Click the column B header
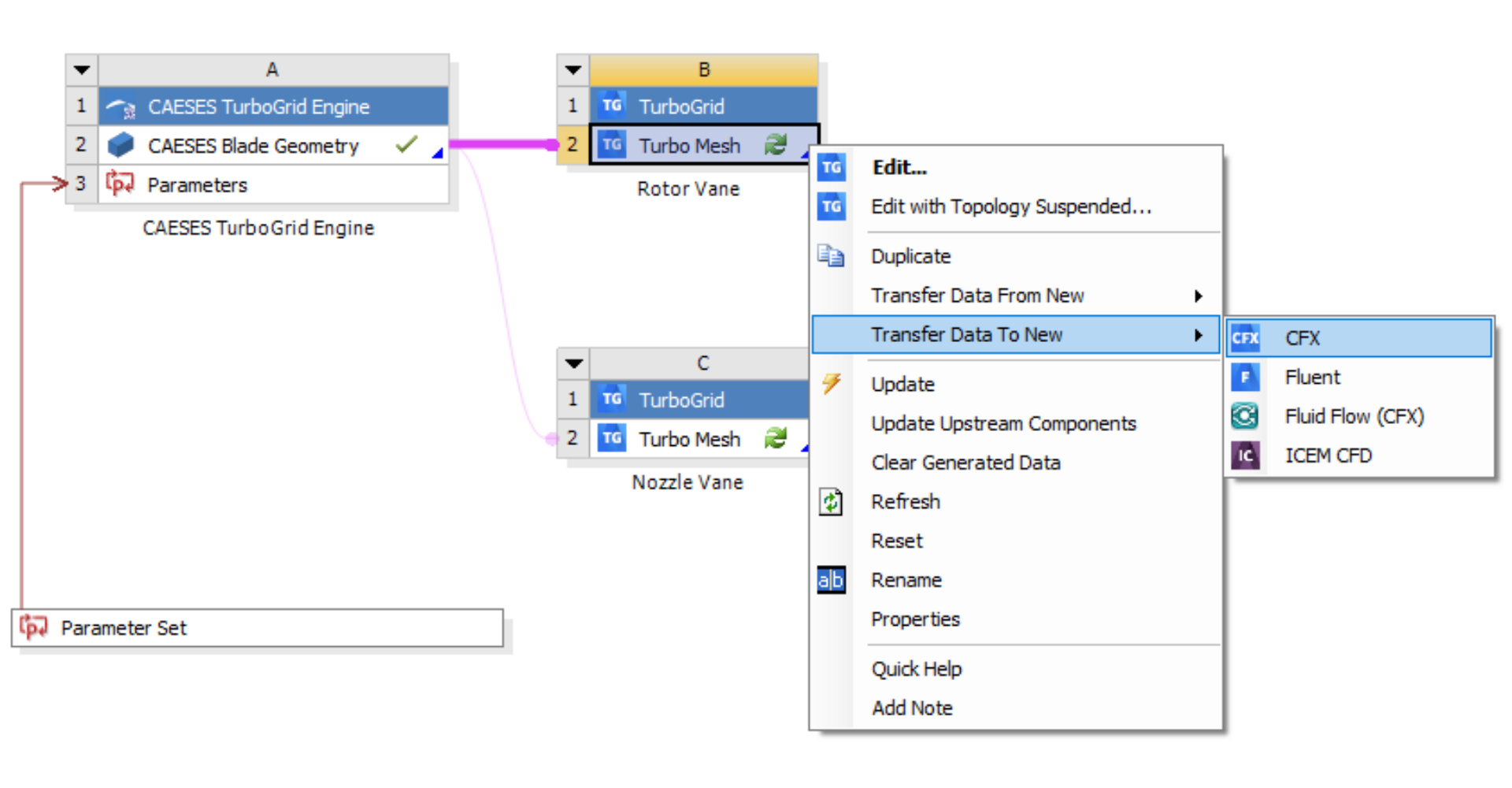This screenshot has width=1512, height=788. click(x=704, y=70)
